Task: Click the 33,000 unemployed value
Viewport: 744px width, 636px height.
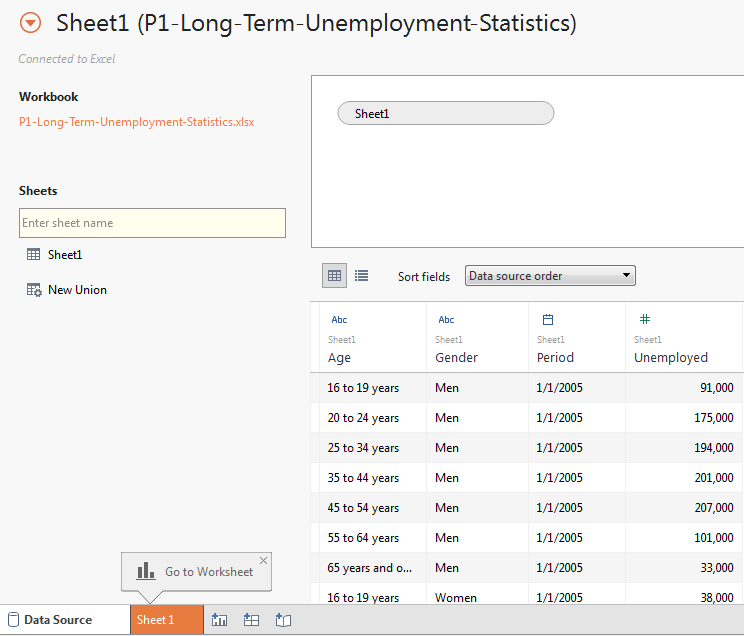Action: 716,568
